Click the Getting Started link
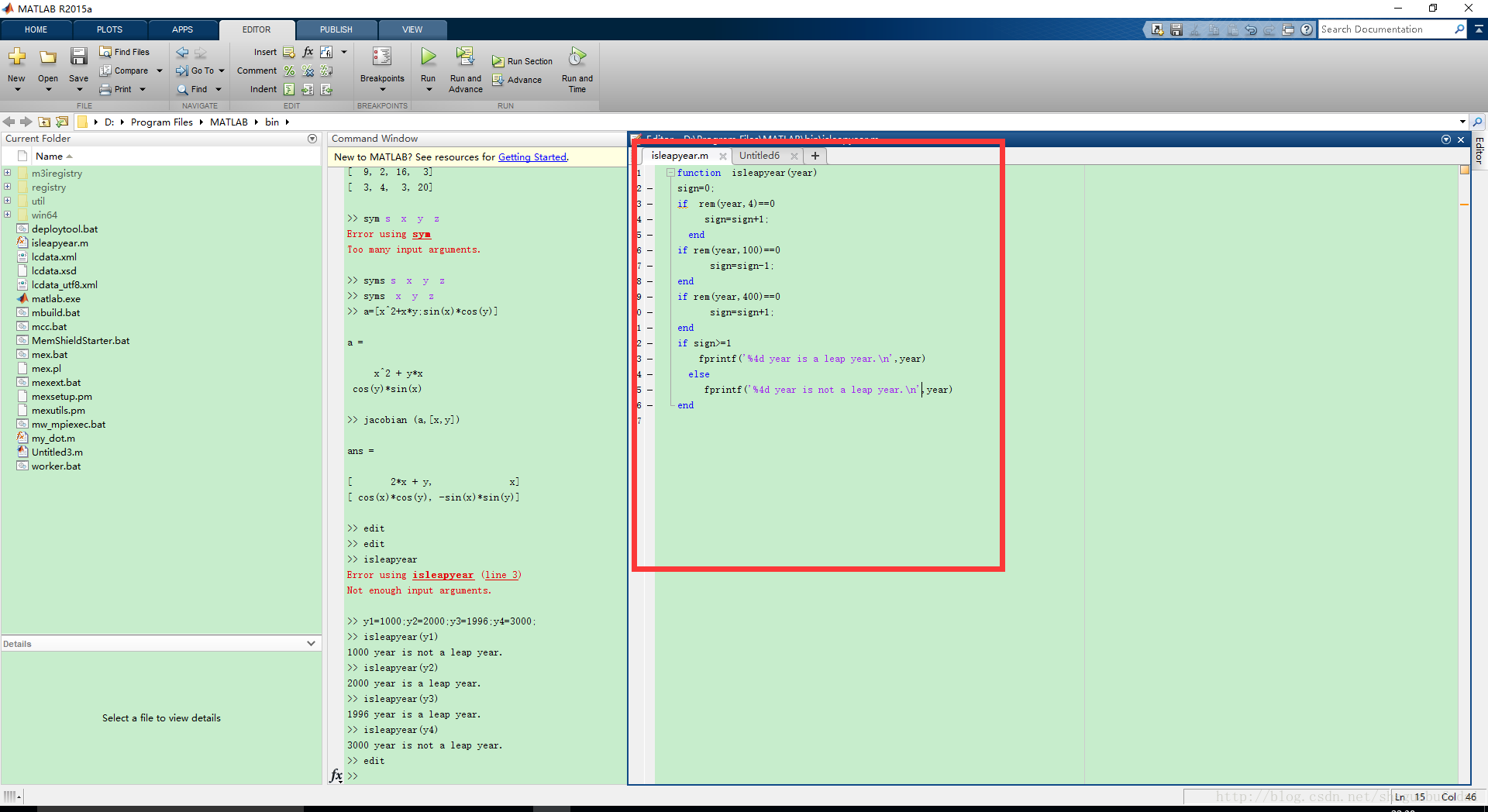Viewport: 1488px width, 812px height. pyautogui.click(x=532, y=157)
